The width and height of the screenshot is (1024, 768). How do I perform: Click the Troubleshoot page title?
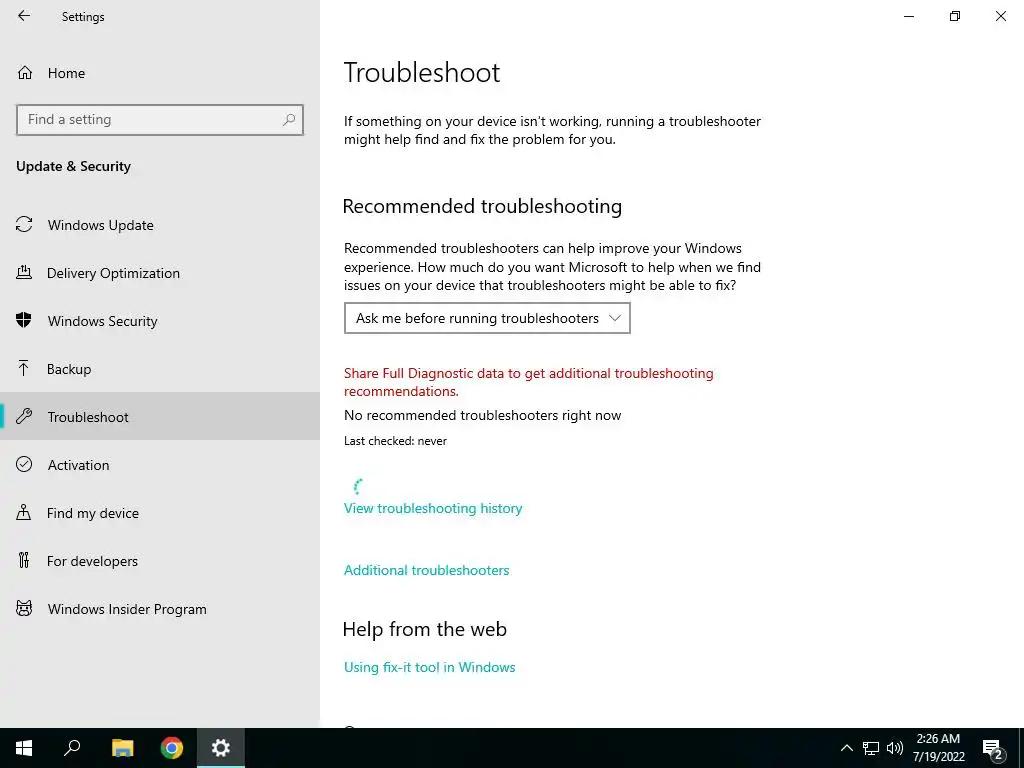(422, 72)
